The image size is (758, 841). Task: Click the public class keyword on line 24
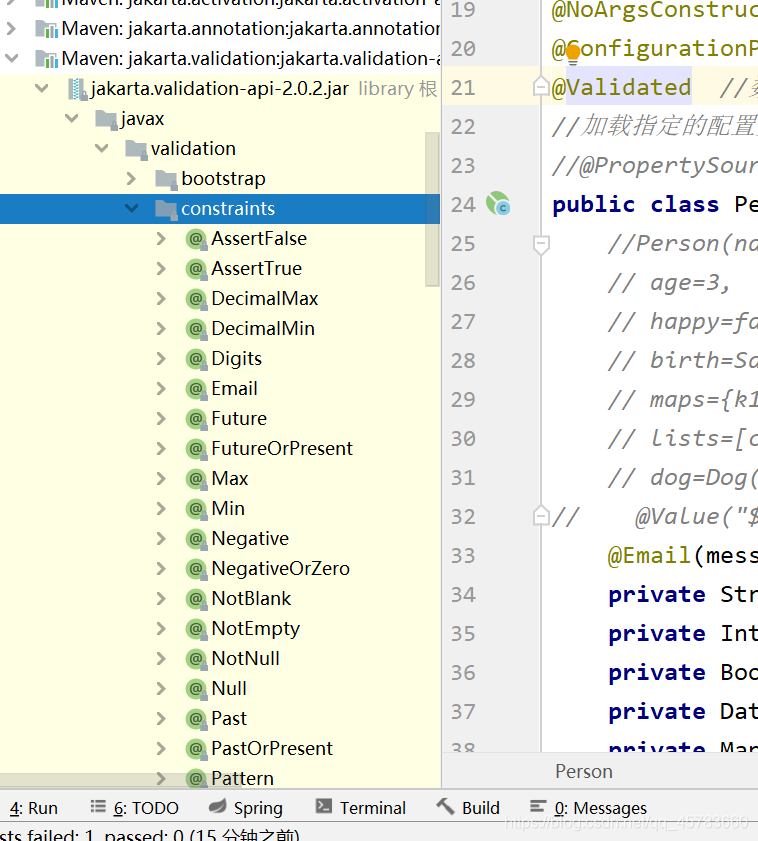pos(636,204)
